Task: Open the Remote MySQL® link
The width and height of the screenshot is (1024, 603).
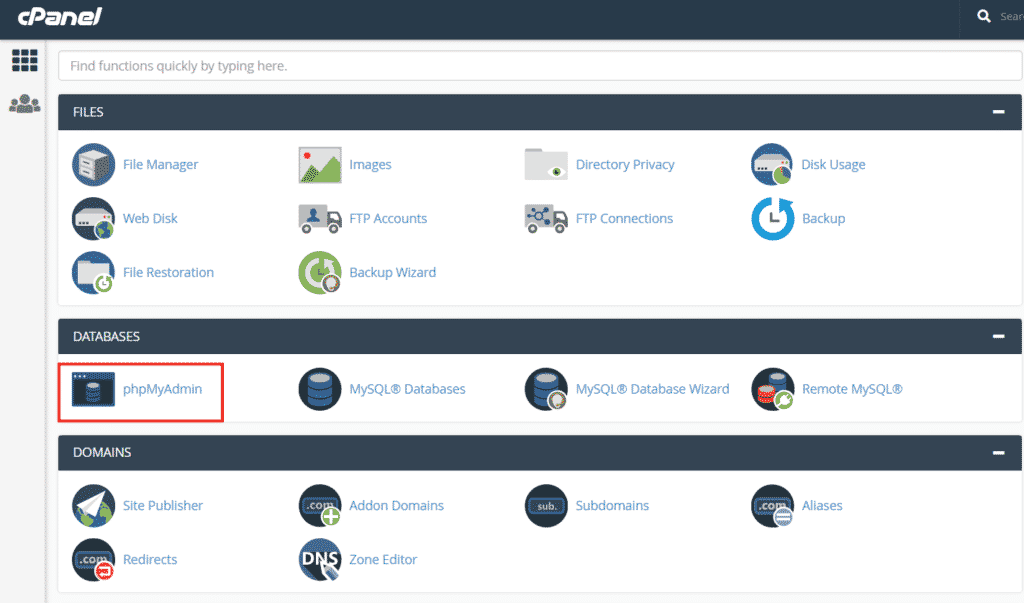Action: tap(852, 389)
